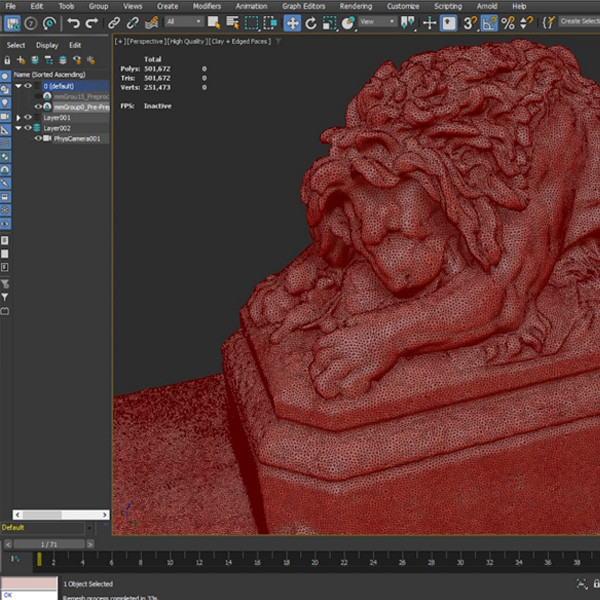Open the Arnold menu
This screenshot has width=600, height=600.
487,6
